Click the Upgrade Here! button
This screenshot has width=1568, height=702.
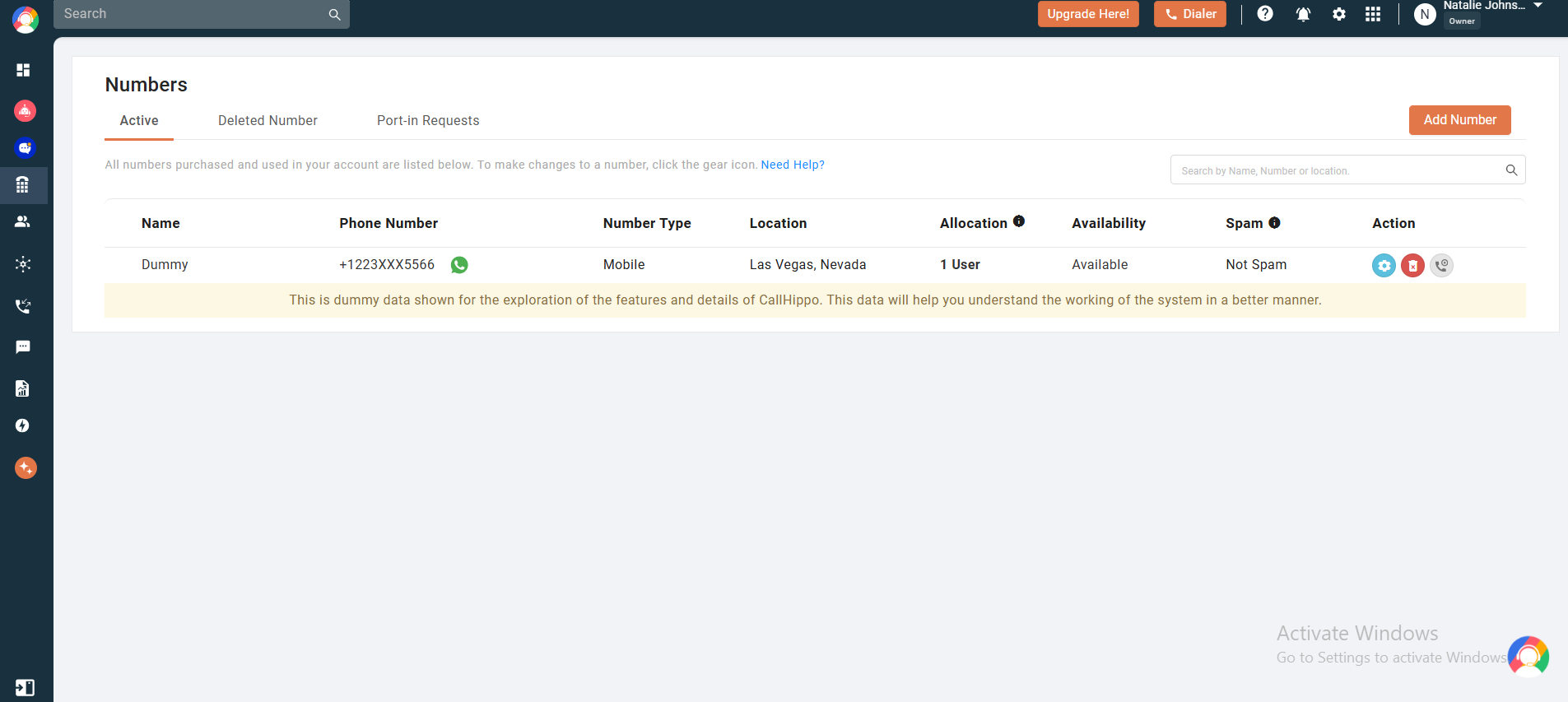click(x=1087, y=14)
